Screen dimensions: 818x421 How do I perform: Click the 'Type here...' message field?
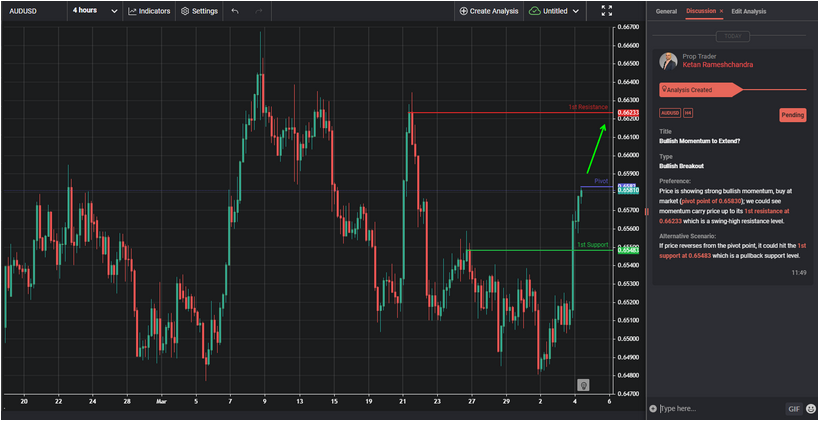pos(721,408)
